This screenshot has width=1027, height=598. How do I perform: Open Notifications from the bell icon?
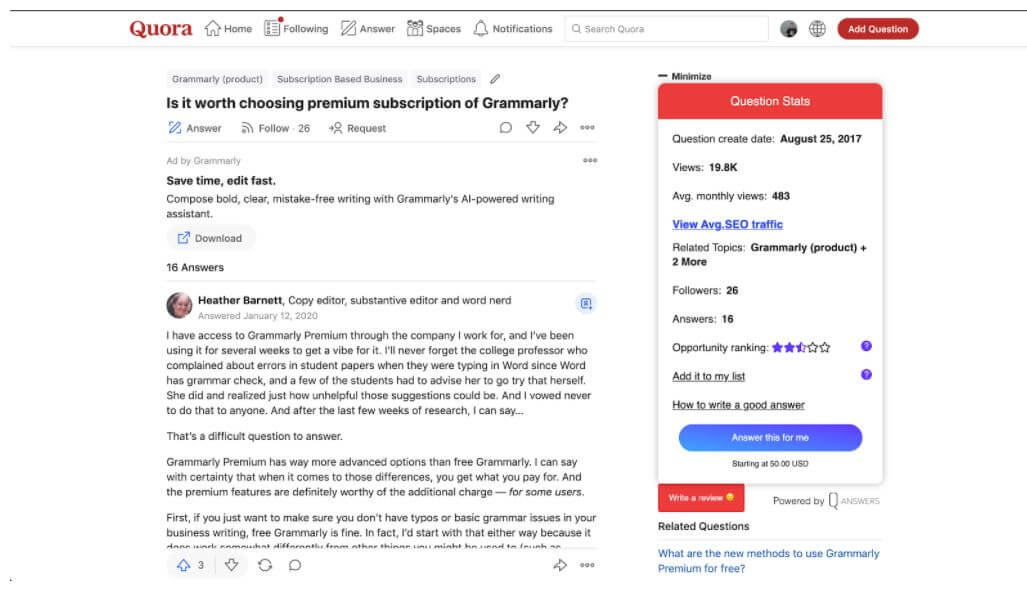[512, 28]
